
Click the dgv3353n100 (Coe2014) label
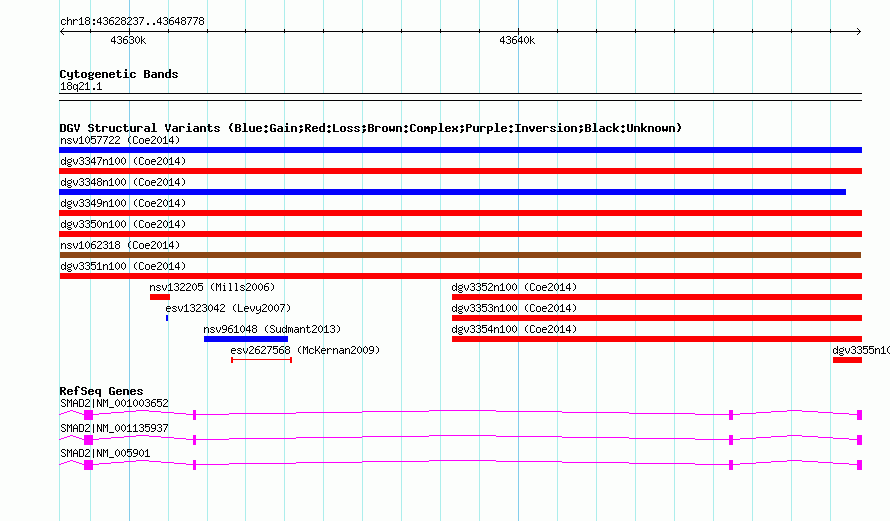pyautogui.click(x=514, y=308)
